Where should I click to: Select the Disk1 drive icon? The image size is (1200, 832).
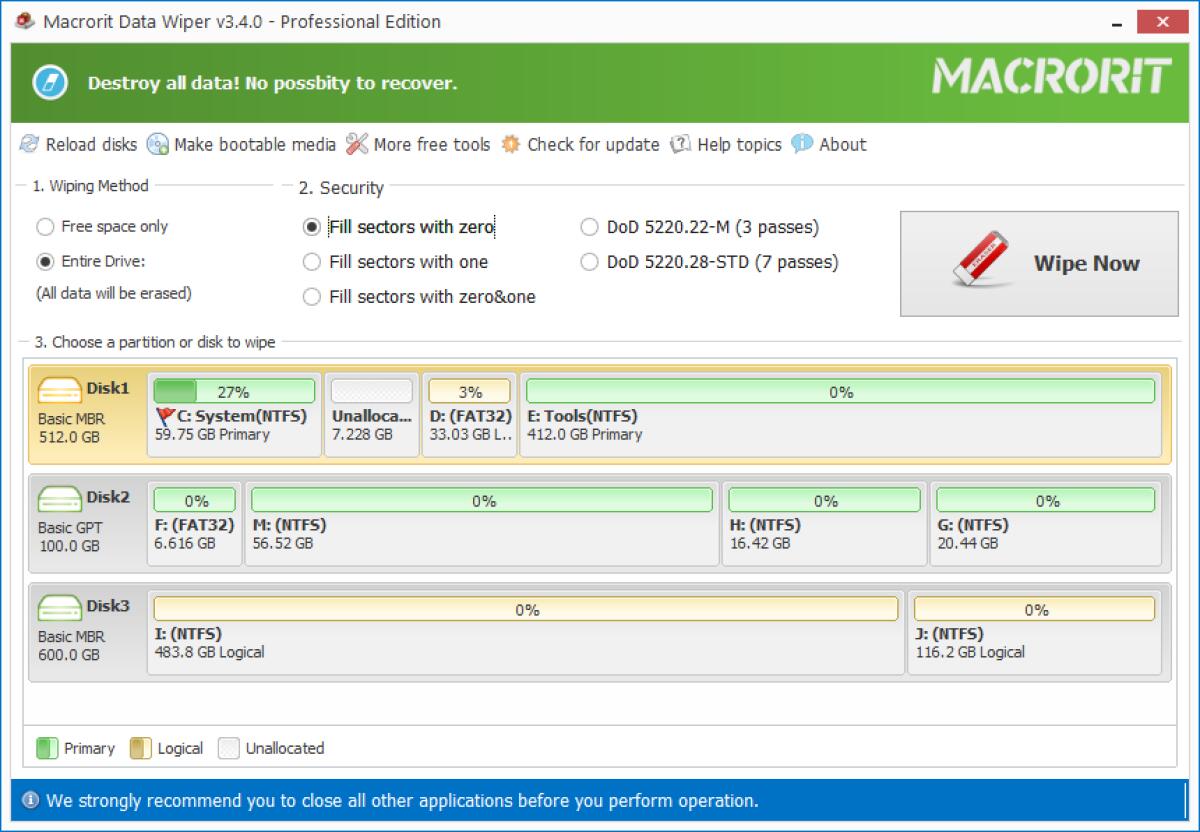[59, 390]
